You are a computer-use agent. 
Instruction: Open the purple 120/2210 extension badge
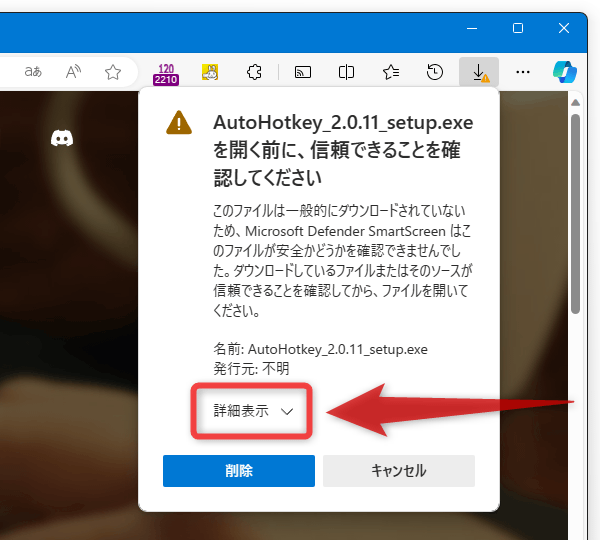[x=166, y=74]
